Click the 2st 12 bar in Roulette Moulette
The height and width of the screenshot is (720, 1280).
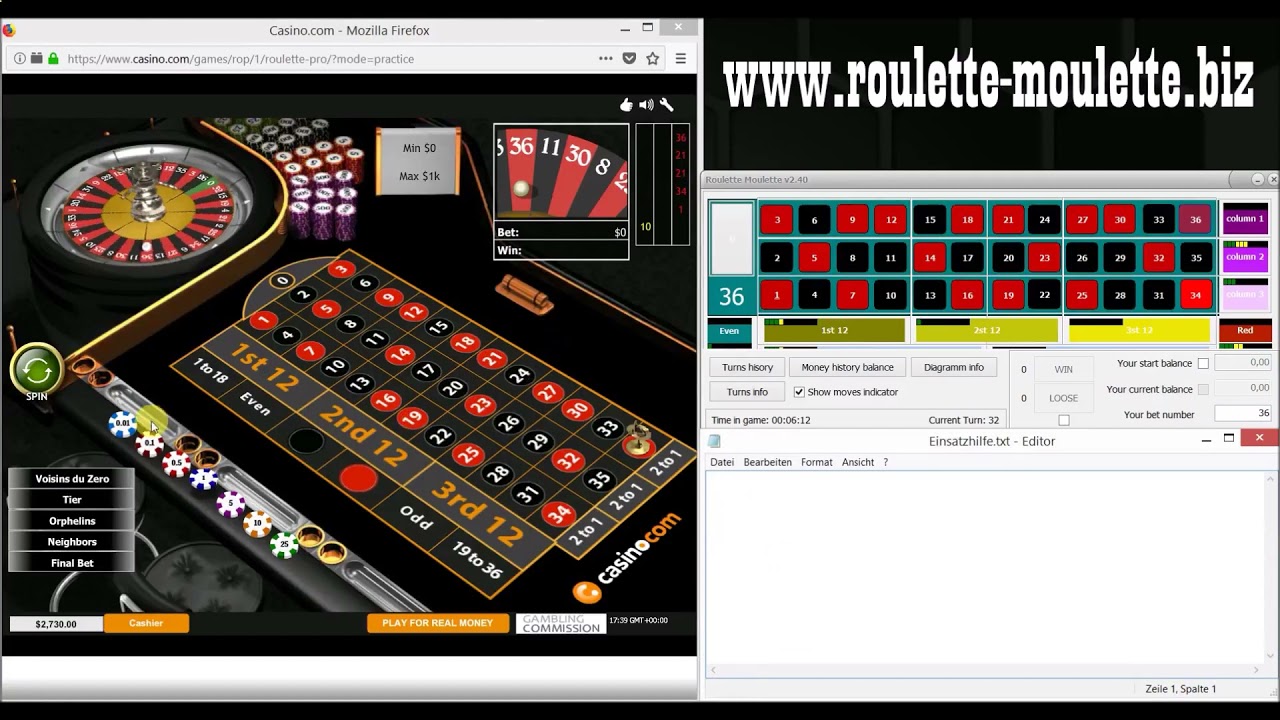coord(987,330)
